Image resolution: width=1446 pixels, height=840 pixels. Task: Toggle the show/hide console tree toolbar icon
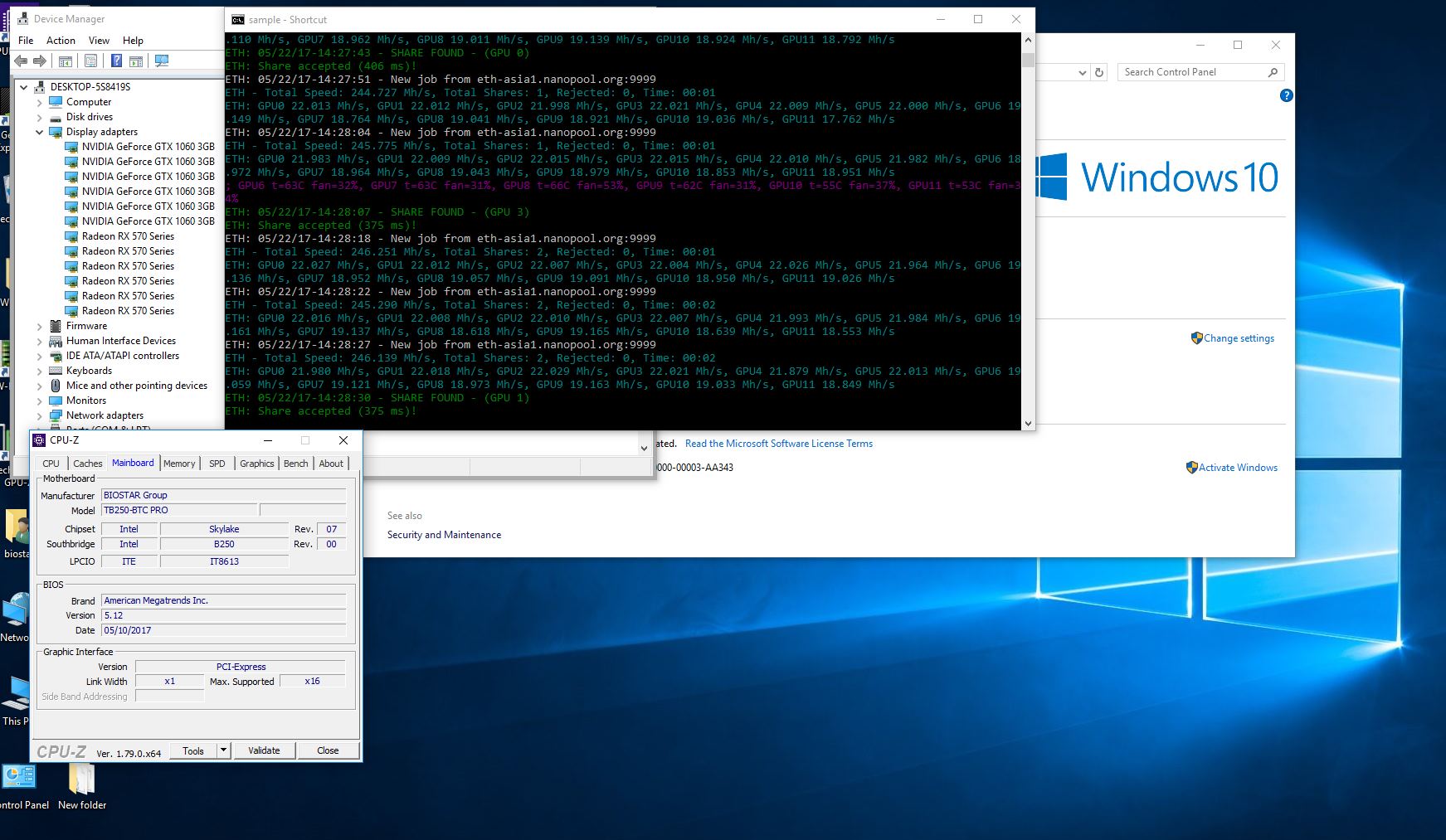coord(65,61)
